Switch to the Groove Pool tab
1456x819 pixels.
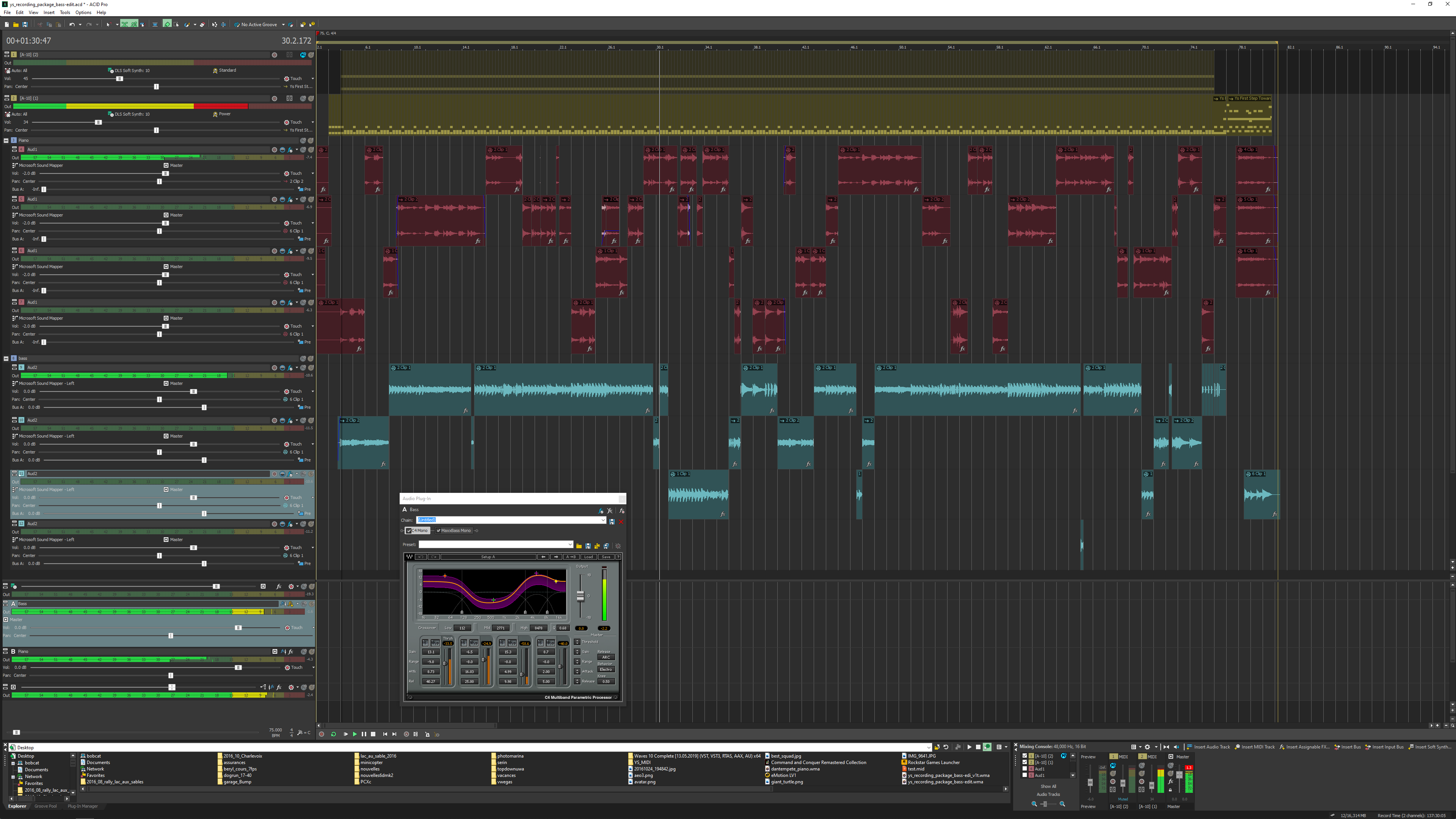pos(45,806)
